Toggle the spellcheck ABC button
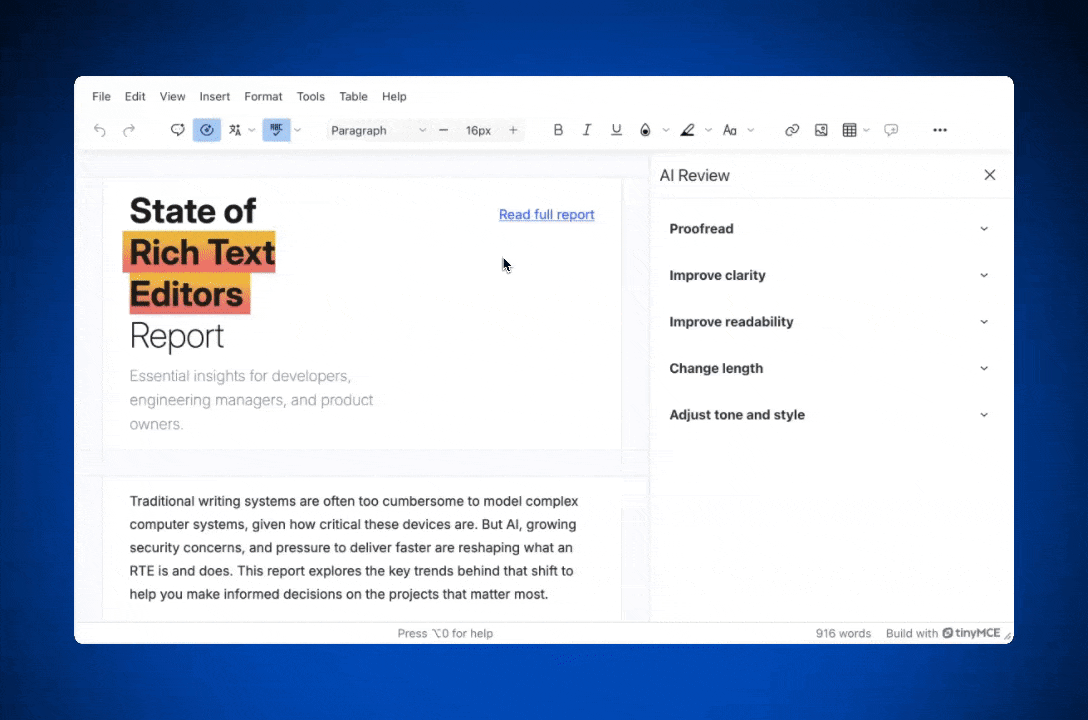Image resolution: width=1088 pixels, height=720 pixels. (276, 130)
